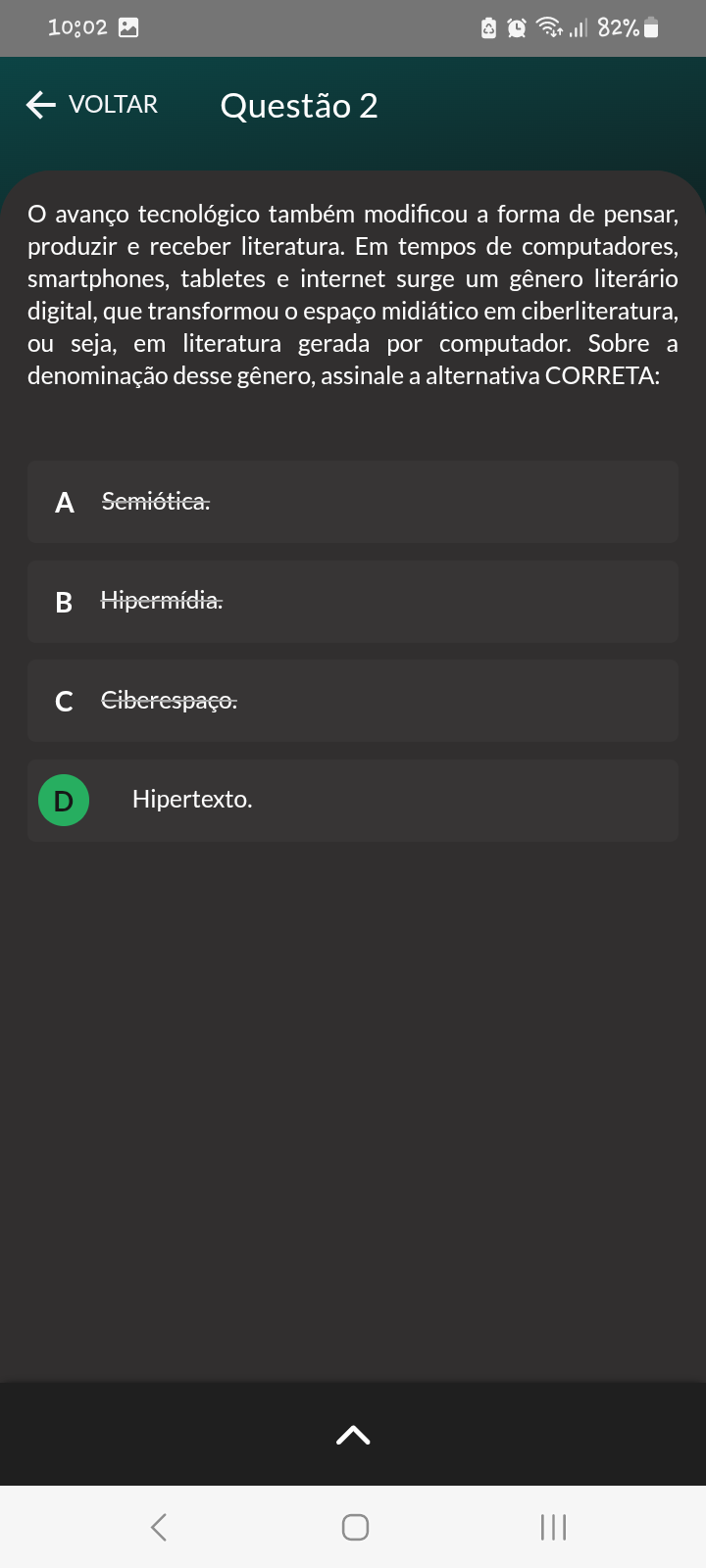The height and width of the screenshot is (1568, 706).
Task: Click the VOLTAR text label
Action: point(113,105)
